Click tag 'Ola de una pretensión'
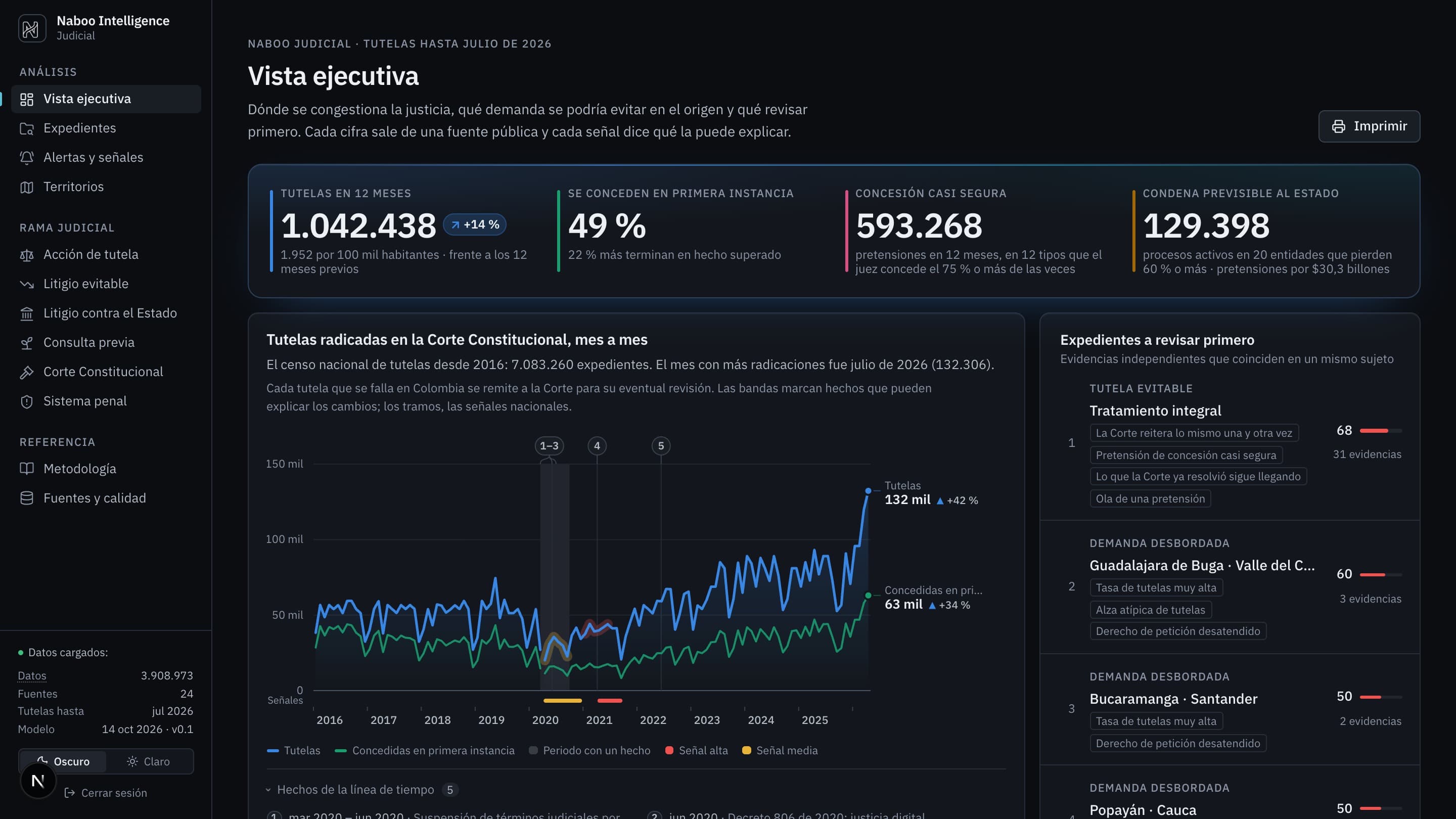1456x819 pixels. point(1150,499)
